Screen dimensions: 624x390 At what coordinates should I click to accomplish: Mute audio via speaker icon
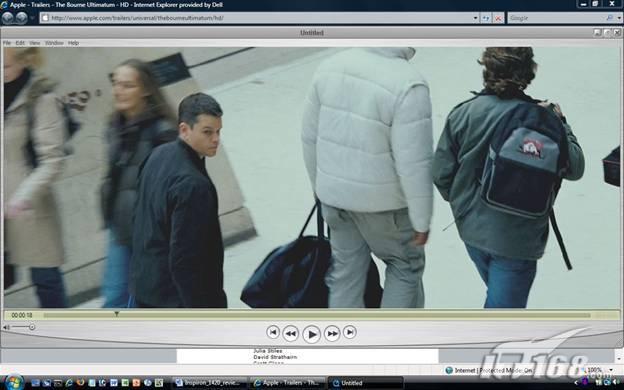6,327
